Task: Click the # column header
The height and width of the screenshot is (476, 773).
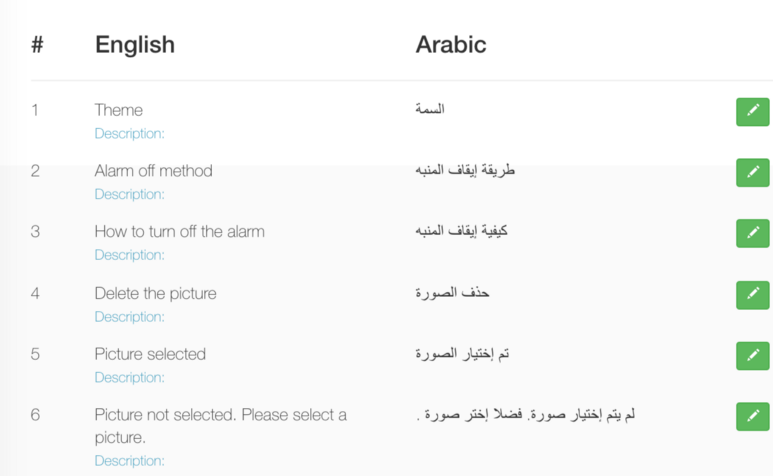Action: [x=37, y=45]
